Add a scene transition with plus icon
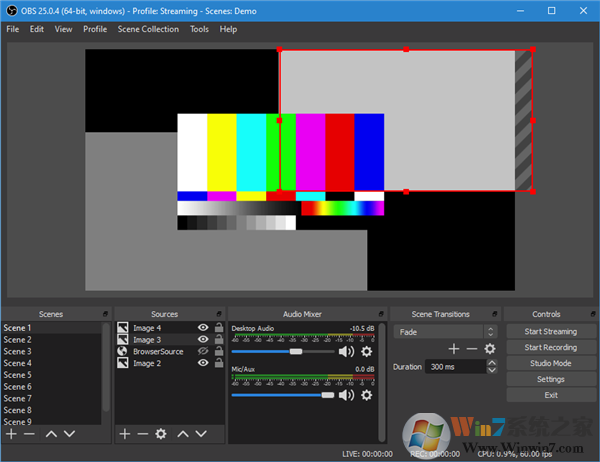 [453, 349]
